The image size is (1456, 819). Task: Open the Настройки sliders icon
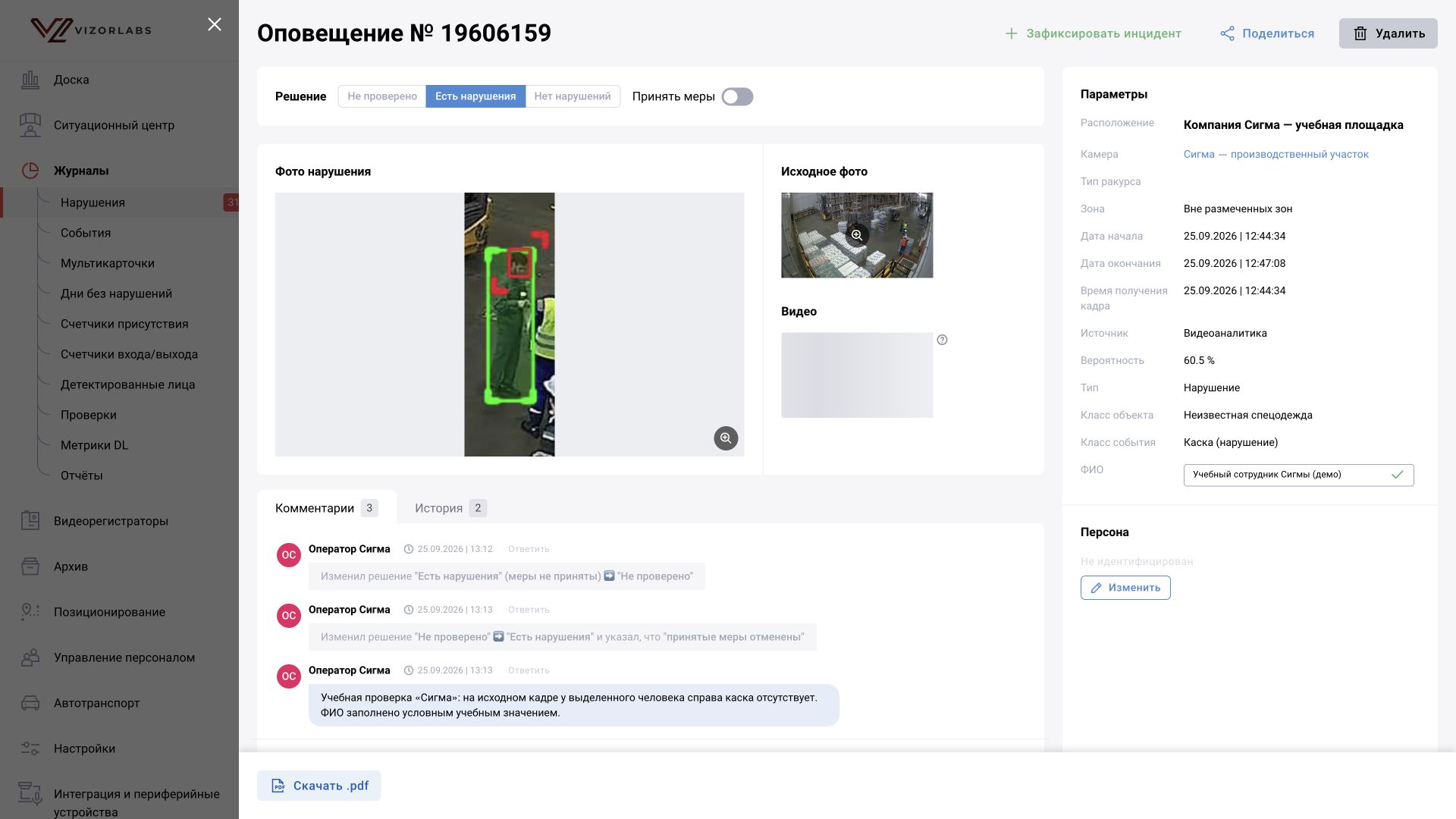30,748
